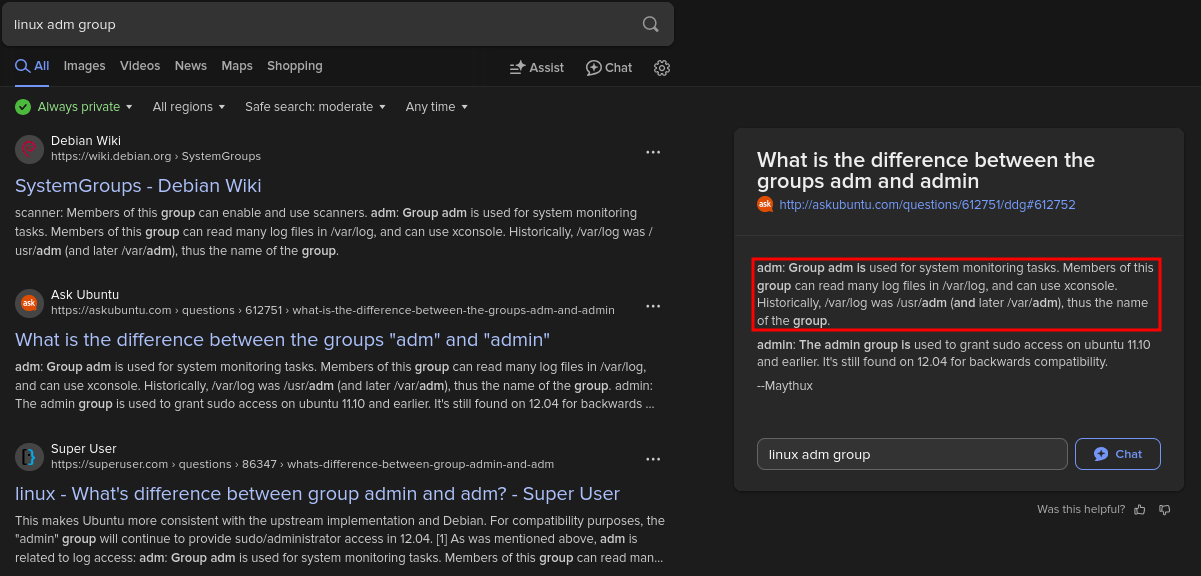The image size is (1201, 576).
Task: Switch to the News tab
Action: (x=191, y=66)
